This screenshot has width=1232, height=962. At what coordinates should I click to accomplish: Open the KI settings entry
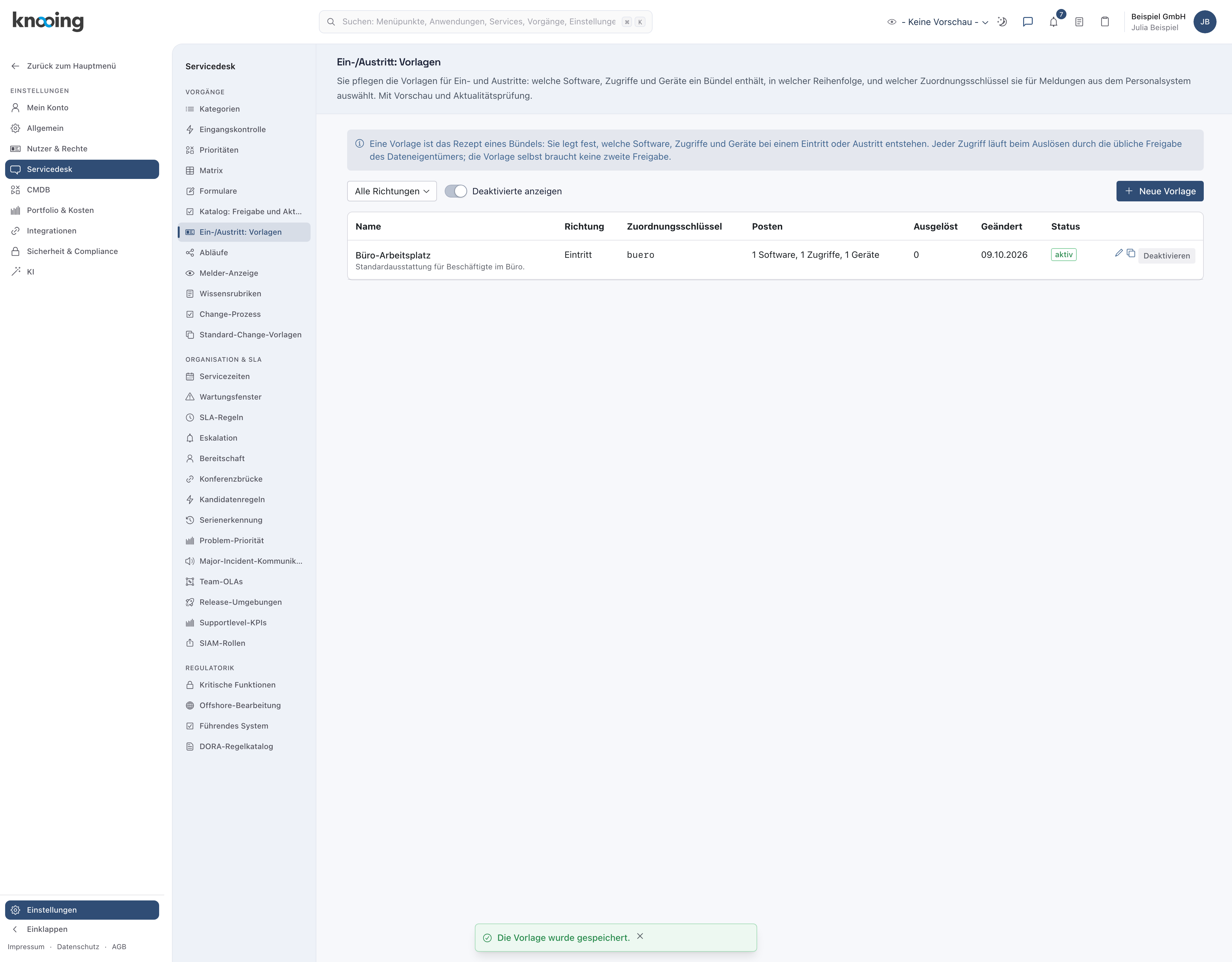(x=82, y=272)
